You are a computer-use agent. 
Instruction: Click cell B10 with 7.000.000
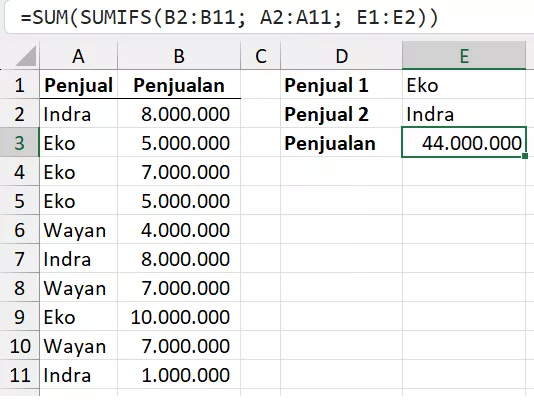pyautogui.click(x=179, y=346)
